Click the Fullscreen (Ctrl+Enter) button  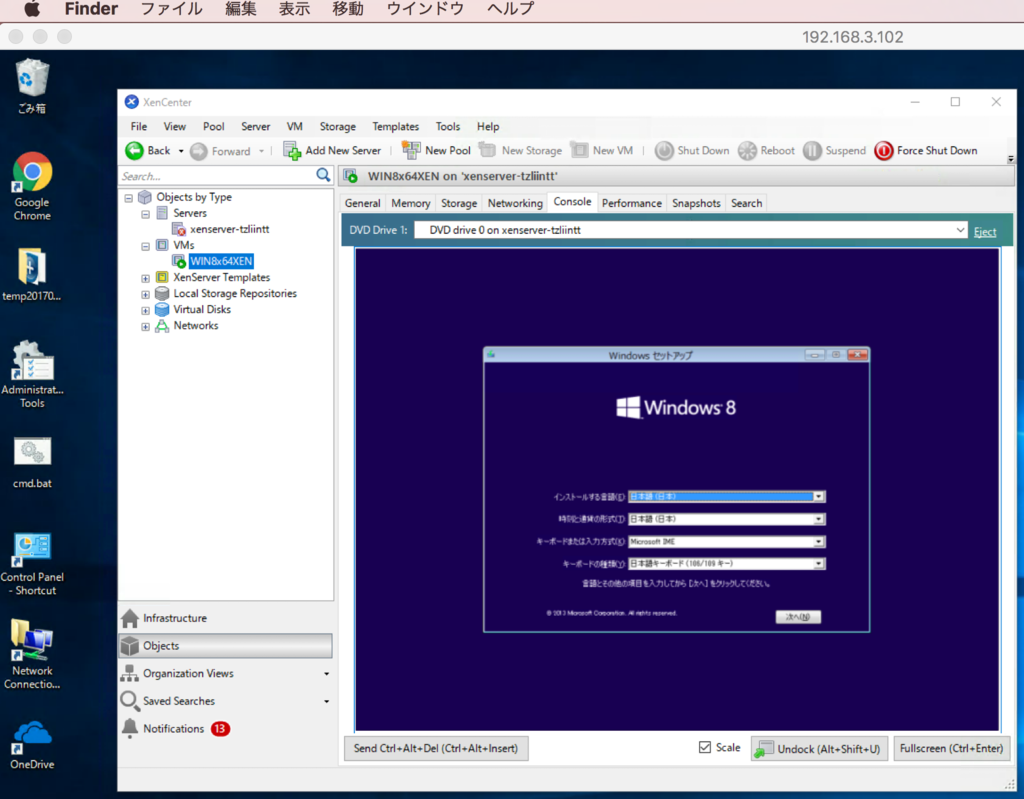[952, 748]
